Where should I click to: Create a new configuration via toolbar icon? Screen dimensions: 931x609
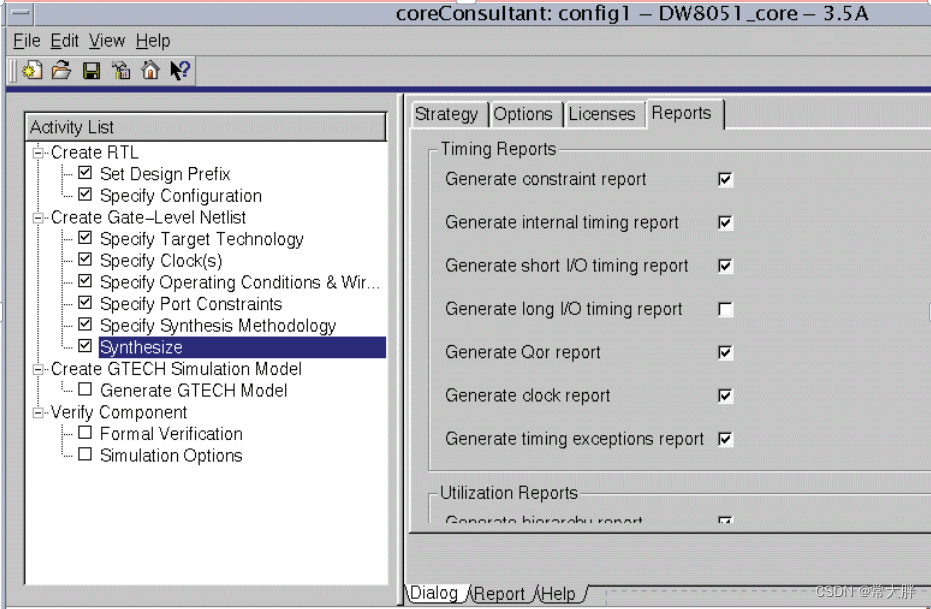click(32, 70)
